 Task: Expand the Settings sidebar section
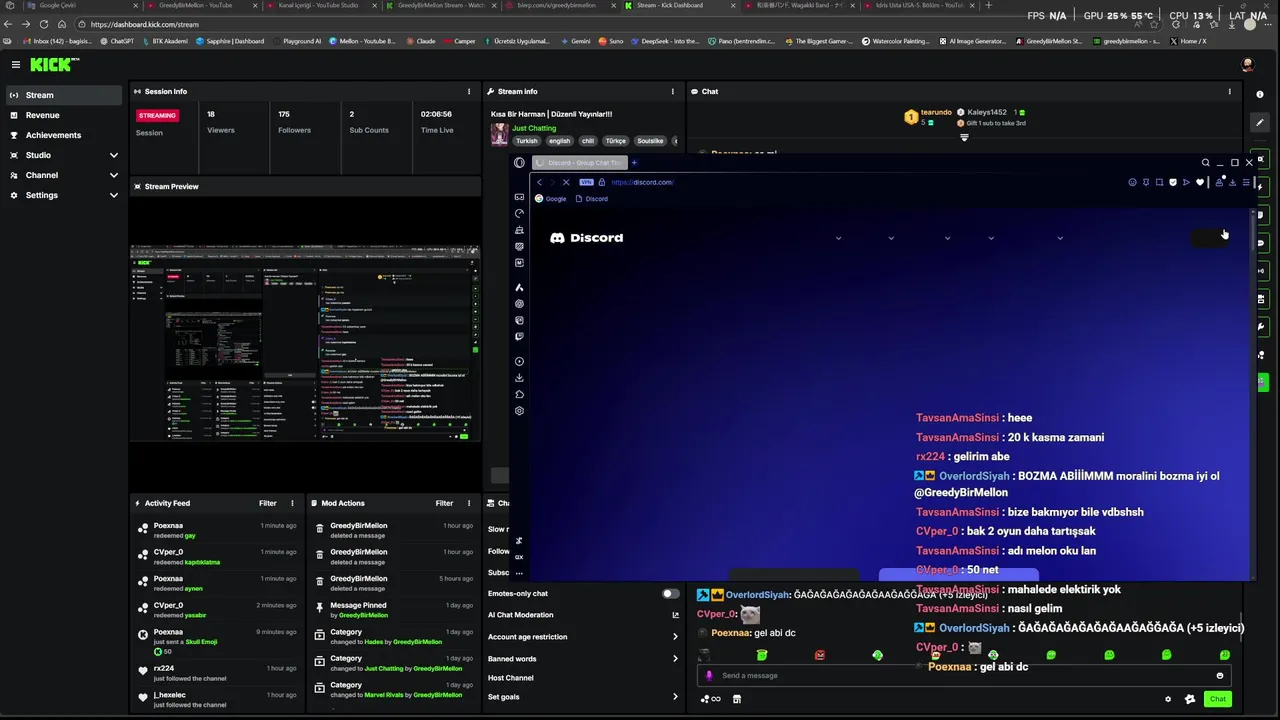pyautogui.click(x=62, y=195)
